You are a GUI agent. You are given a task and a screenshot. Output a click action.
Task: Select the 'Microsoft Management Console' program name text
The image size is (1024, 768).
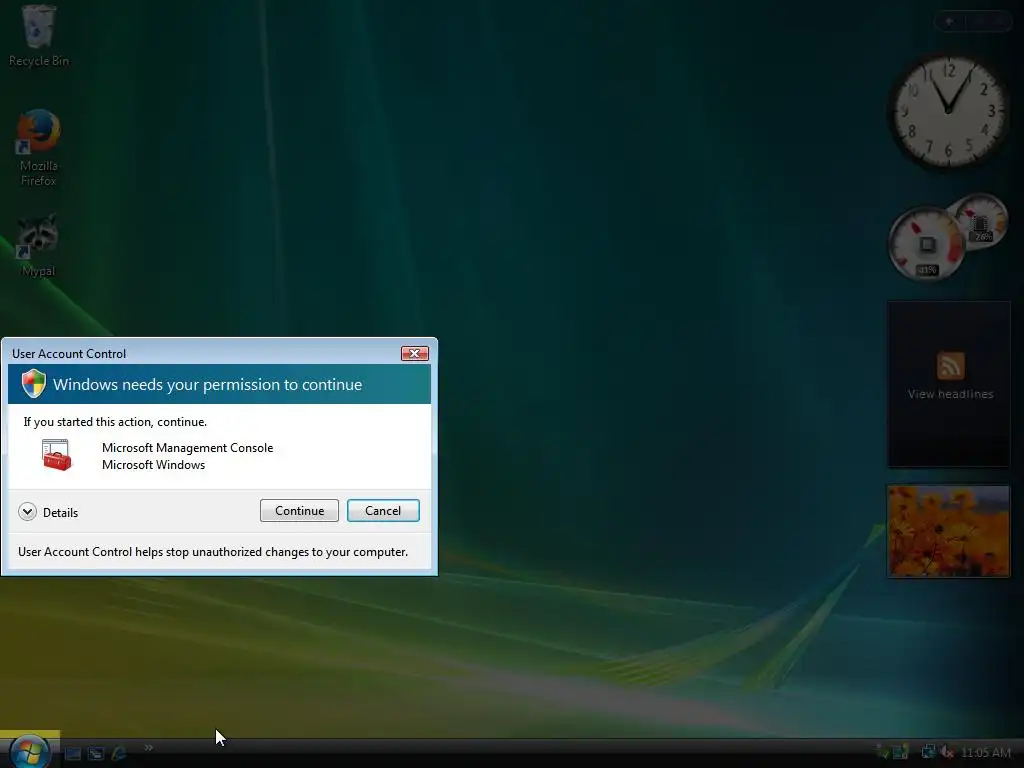187,448
